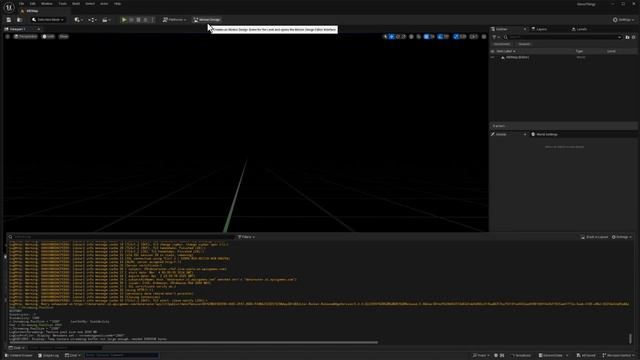Open the toolbar Settings dropdown at top right
This screenshot has width=640, height=360.
[623, 20]
